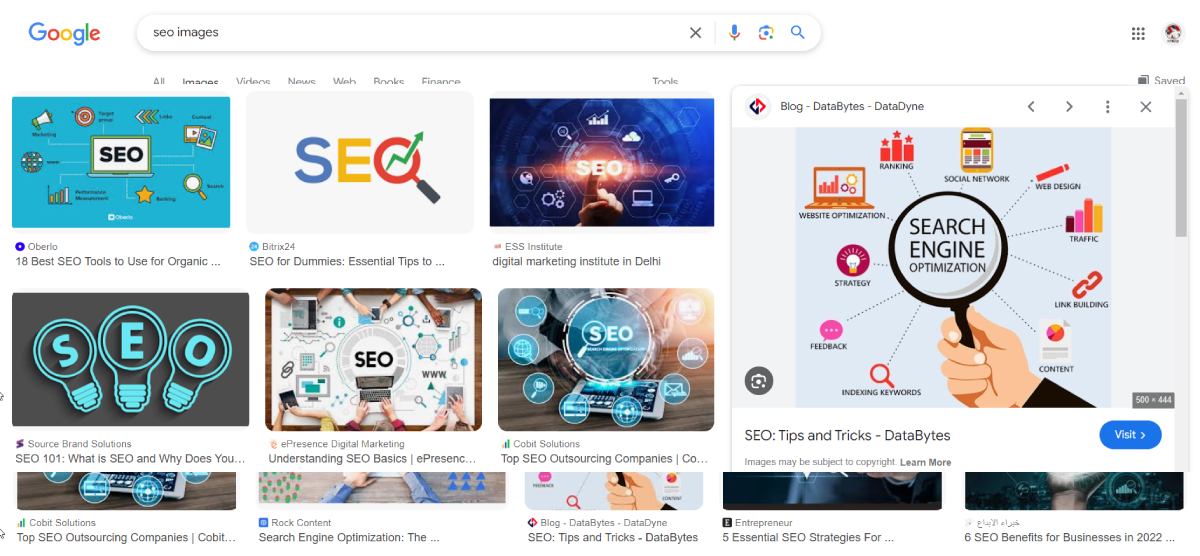Close the image preview panel
Viewport: 1200px width, 556px height.
tap(1145, 107)
